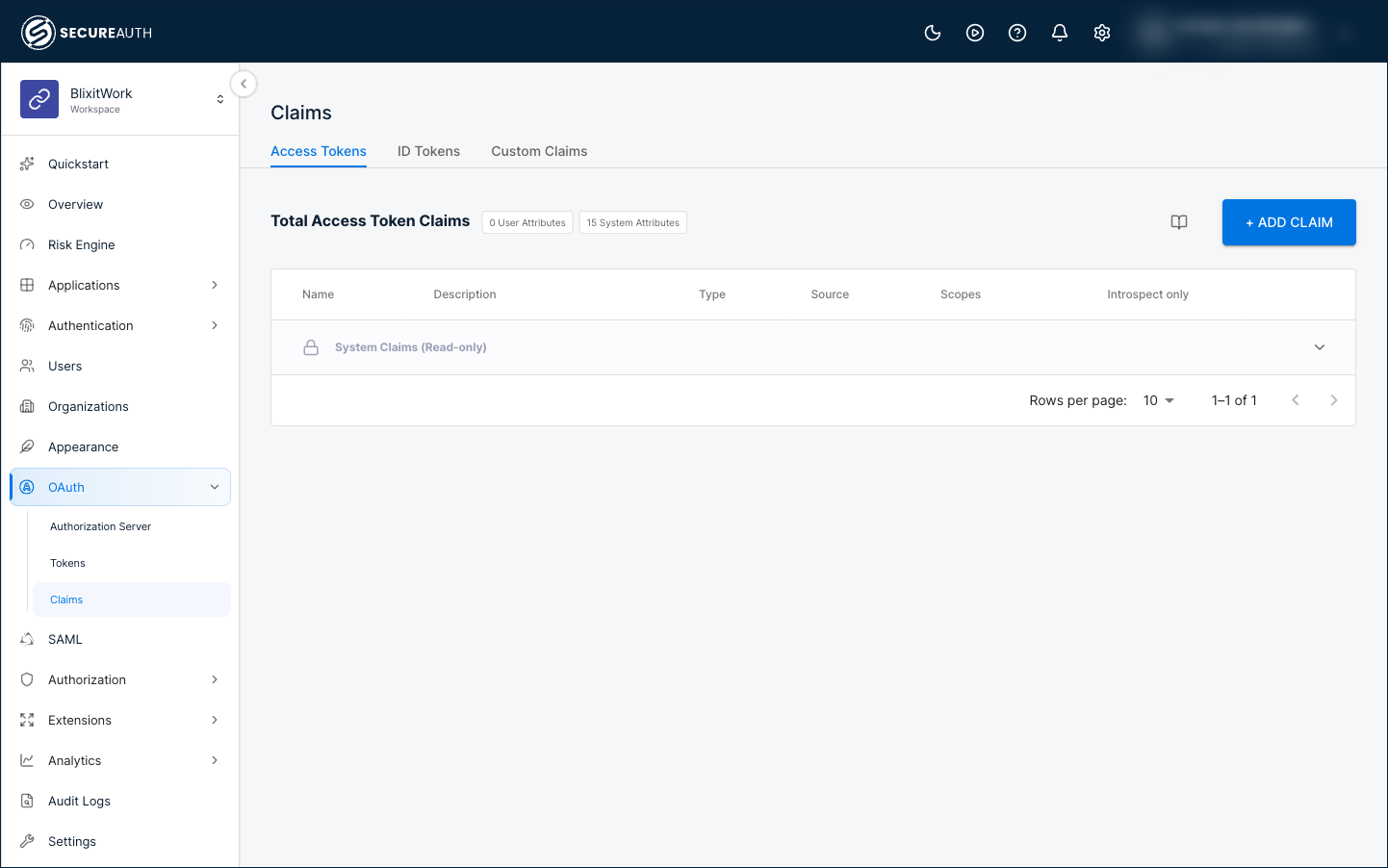Open the play tutorial icon
This screenshot has width=1388, height=868.
[975, 33]
